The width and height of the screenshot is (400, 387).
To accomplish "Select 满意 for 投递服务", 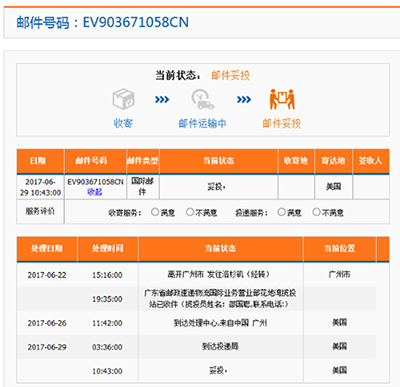I will pyautogui.click(x=281, y=212).
